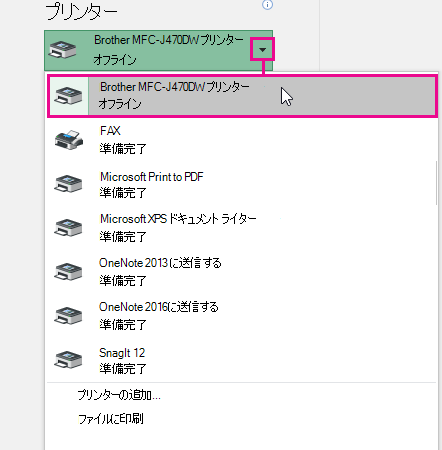Click the printer icon in the green selected printer box
This screenshot has width=442, height=450.
(x=62, y=50)
